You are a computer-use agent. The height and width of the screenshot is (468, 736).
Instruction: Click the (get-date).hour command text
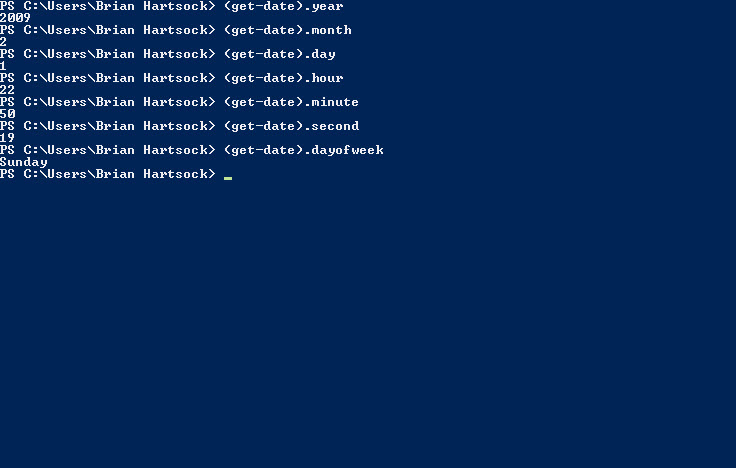point(284,78)
